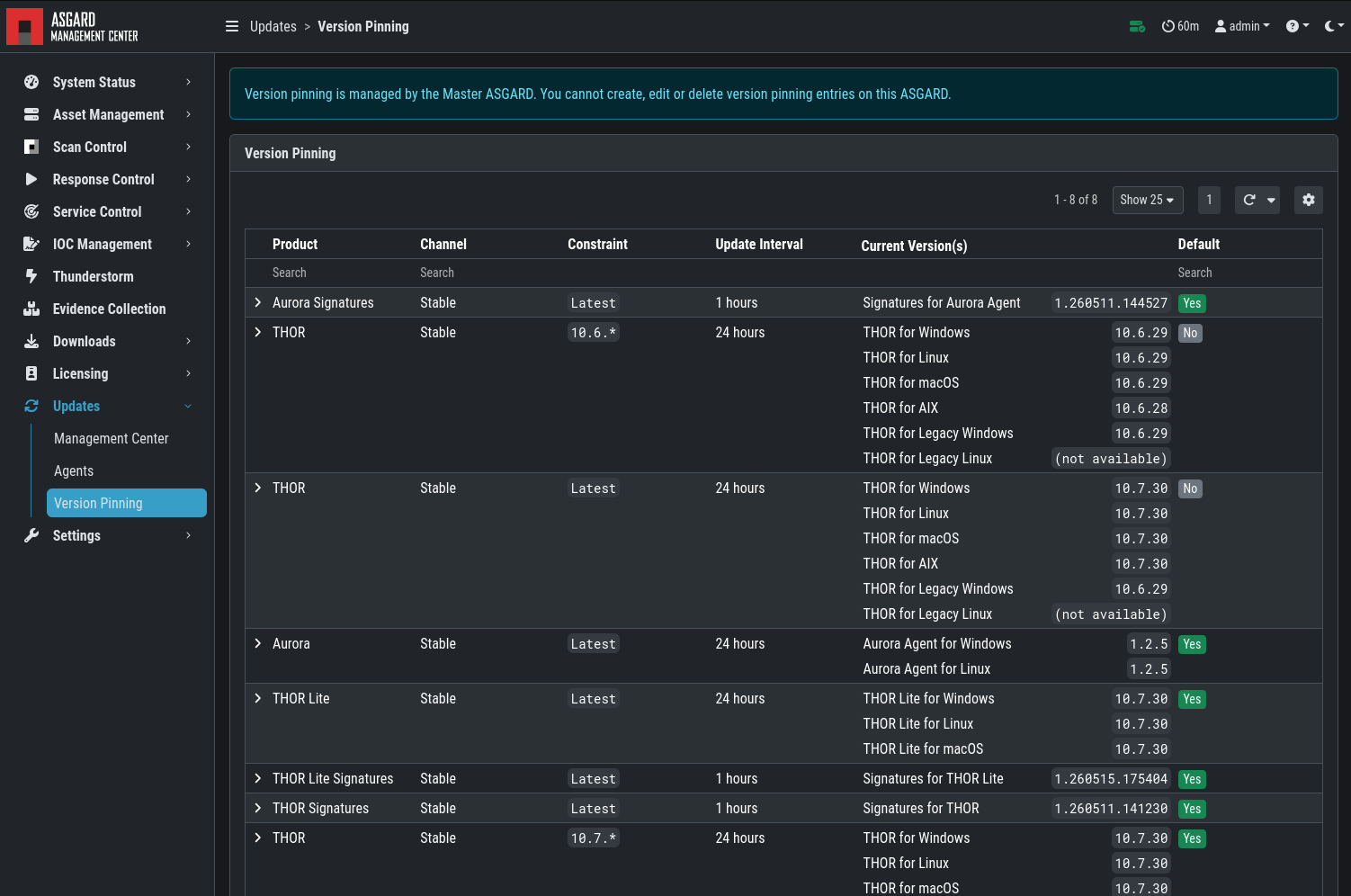Click the refresh table icon

[1249, 200]
